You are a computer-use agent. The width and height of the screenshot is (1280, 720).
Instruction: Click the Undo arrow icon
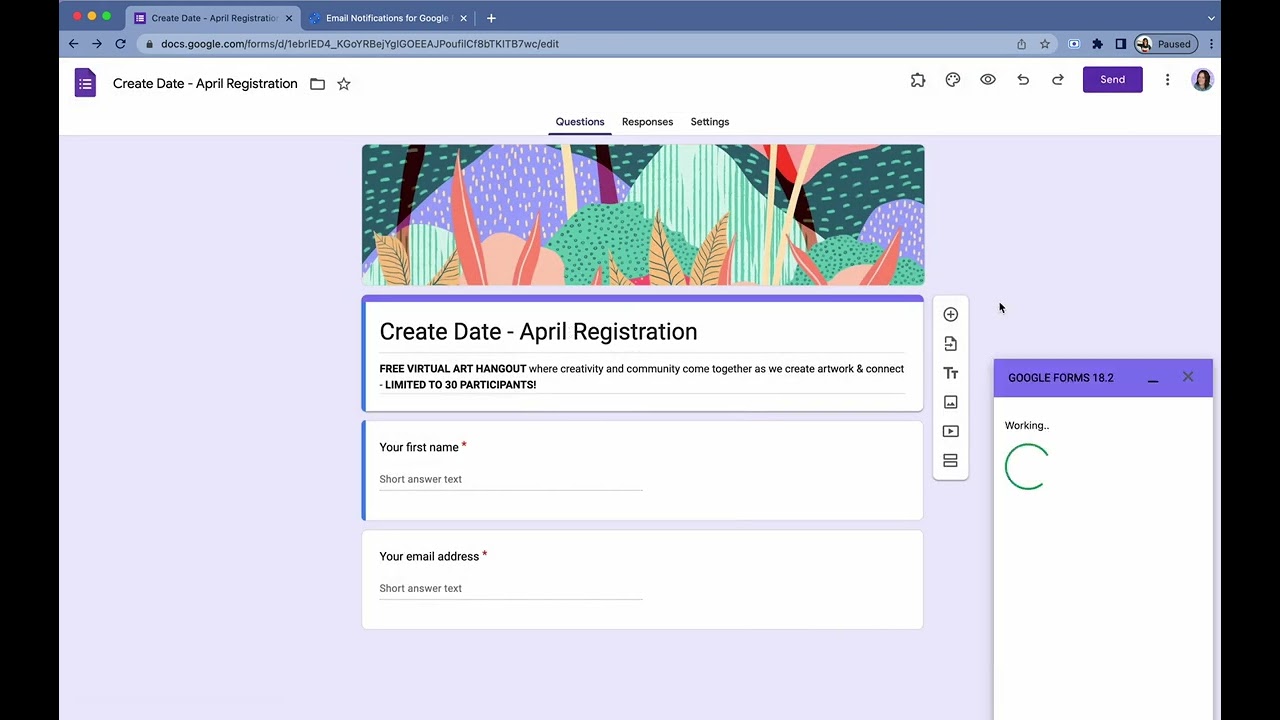pyautogui.click(x=1023, y=80)
